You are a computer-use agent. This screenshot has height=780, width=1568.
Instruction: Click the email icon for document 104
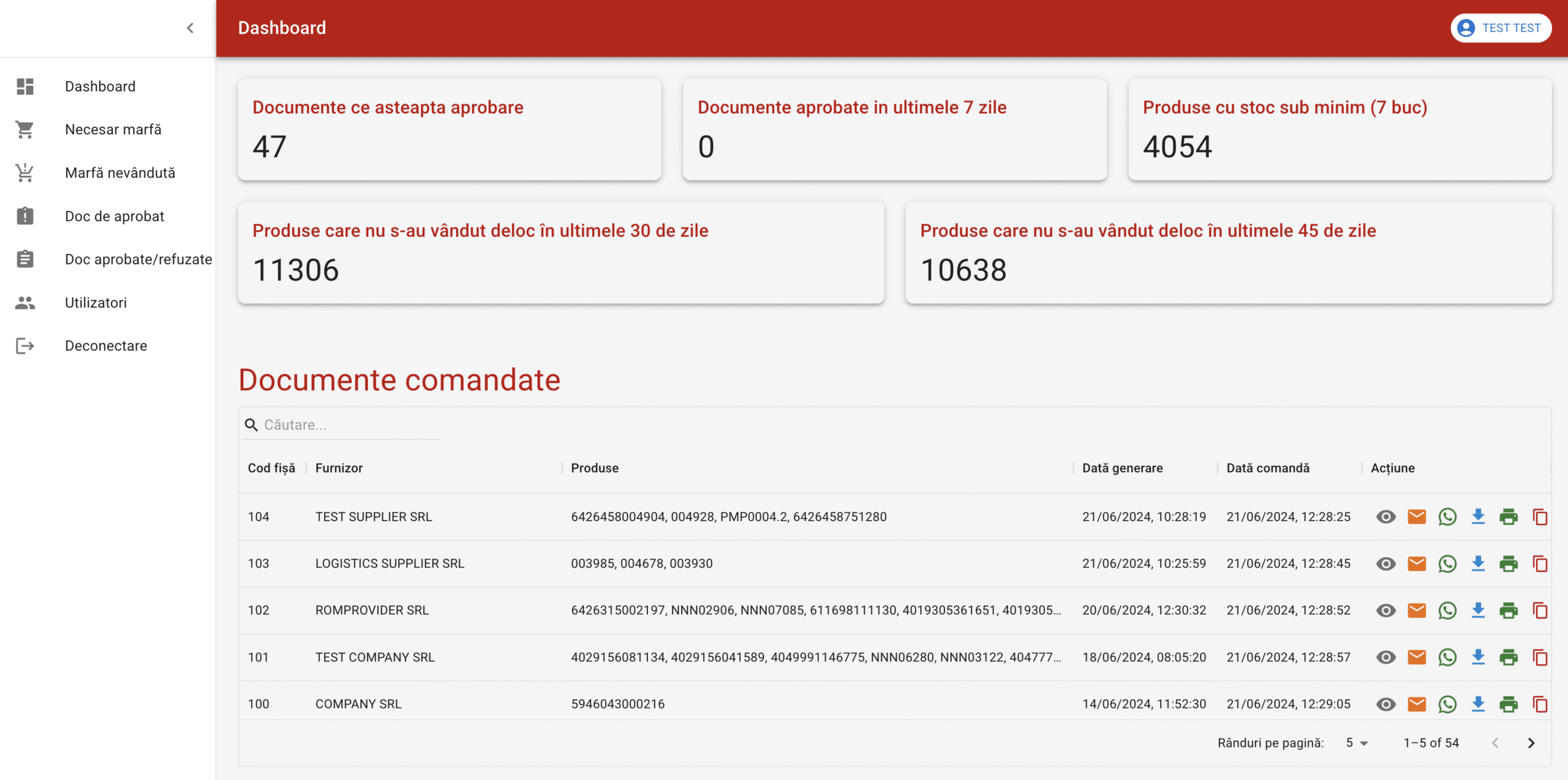1416,517
